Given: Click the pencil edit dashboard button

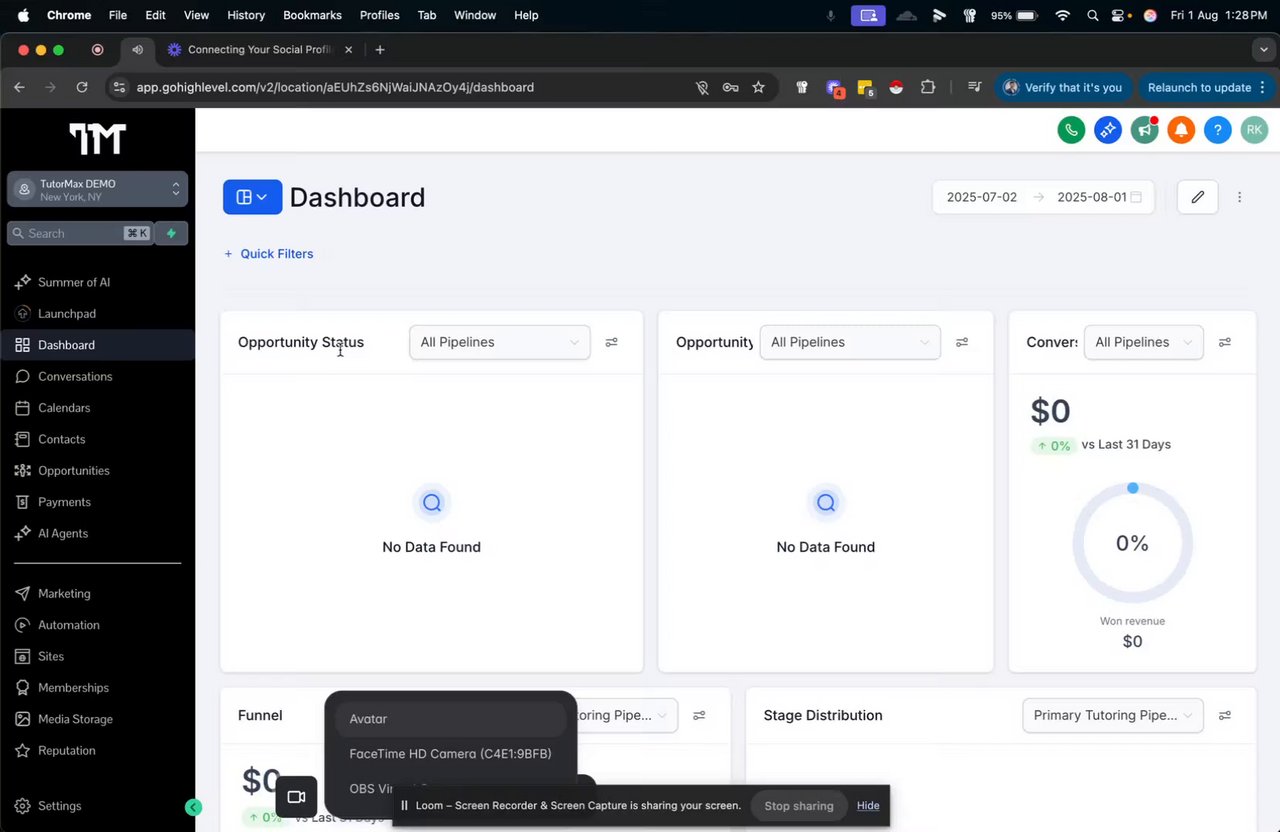Looking at the screenshot, I should coord(1198,197).
